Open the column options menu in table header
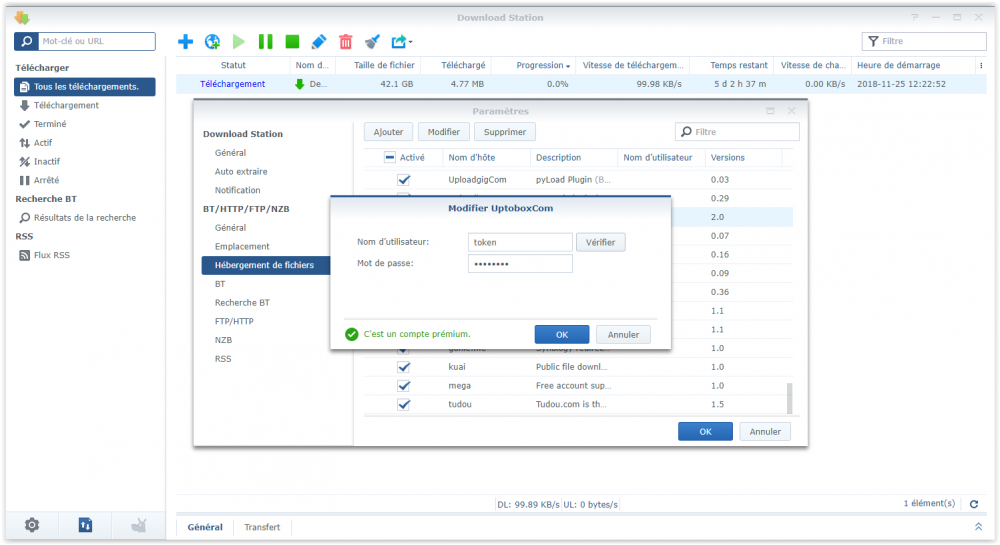This screenshot has height=545, width=1000. point(981,66)
